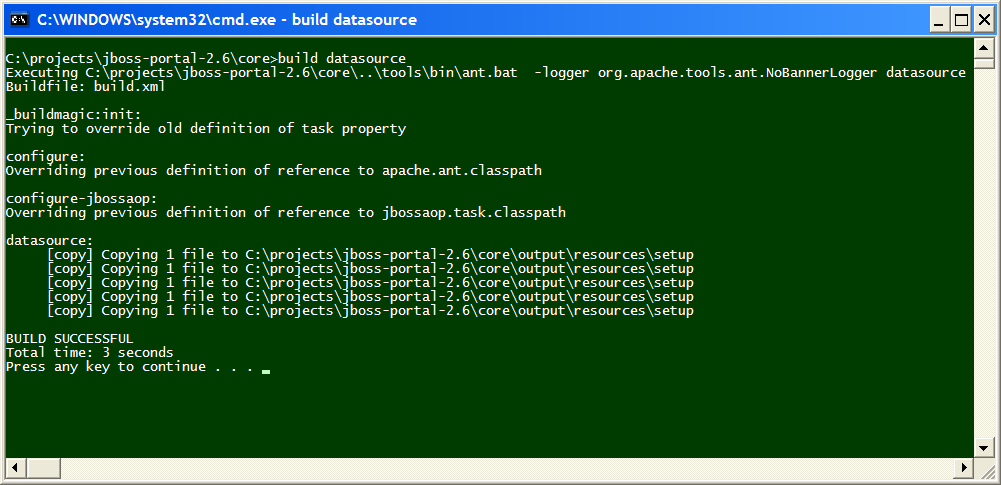Click the first [copy] output line
Viewport: 1001px width, 485px height.
pos(369,255)
